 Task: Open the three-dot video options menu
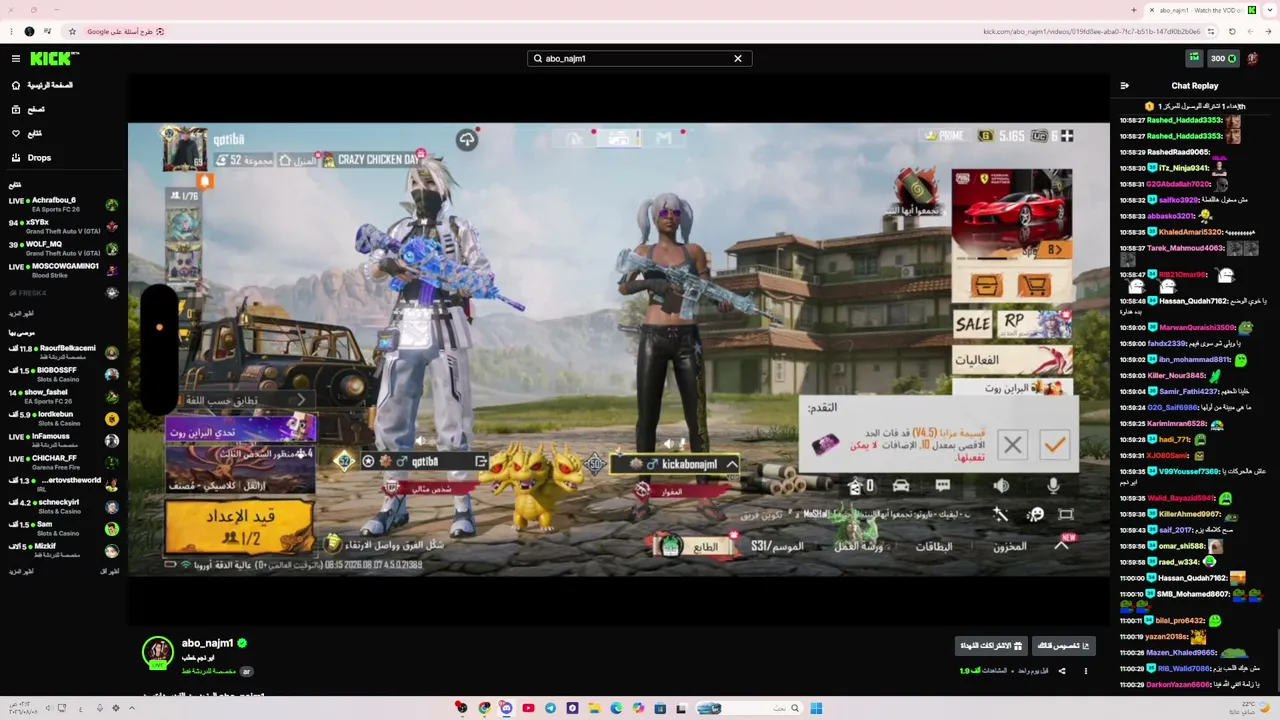[x=1085, y=671]
